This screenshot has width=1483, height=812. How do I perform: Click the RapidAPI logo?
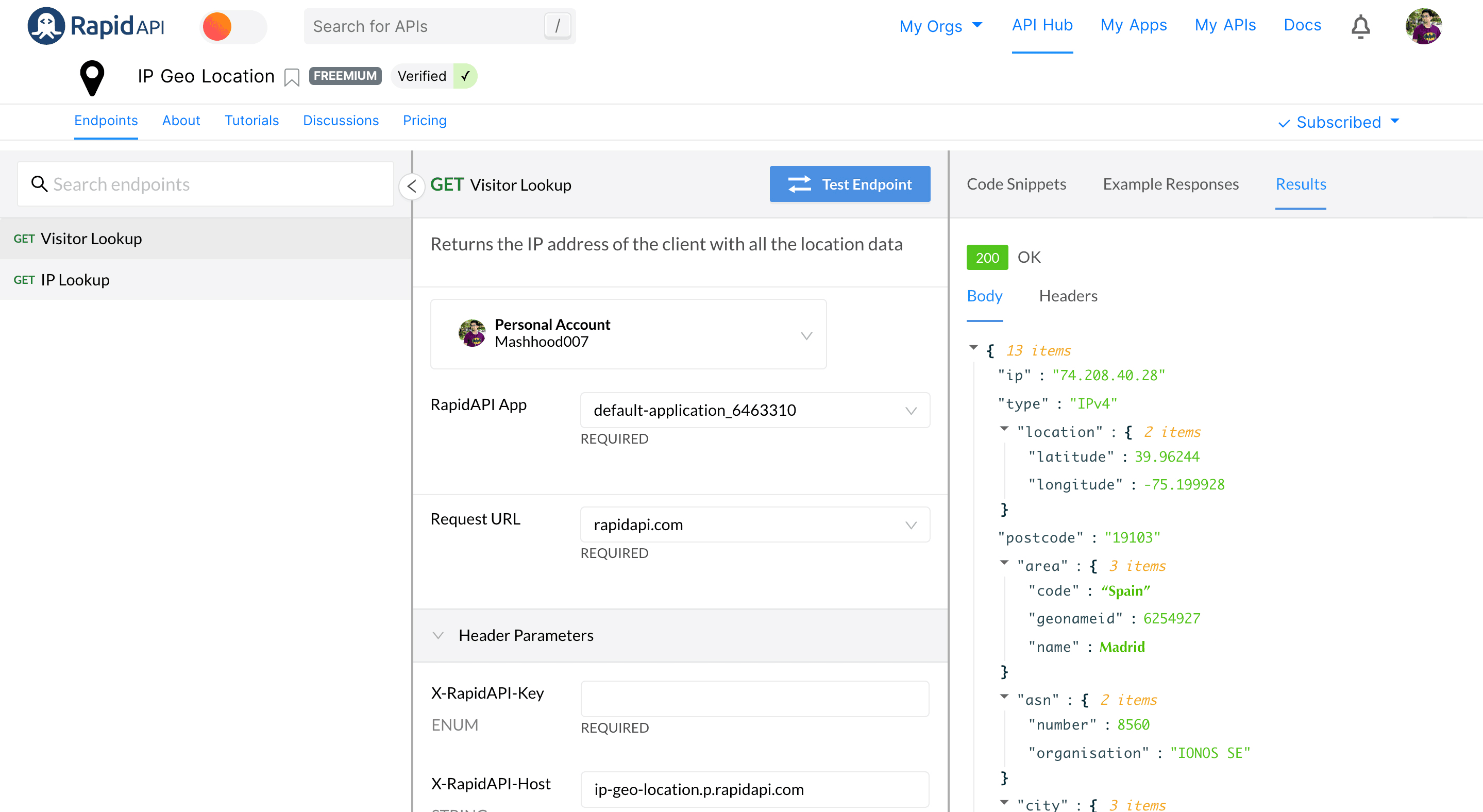pos(96,26)
